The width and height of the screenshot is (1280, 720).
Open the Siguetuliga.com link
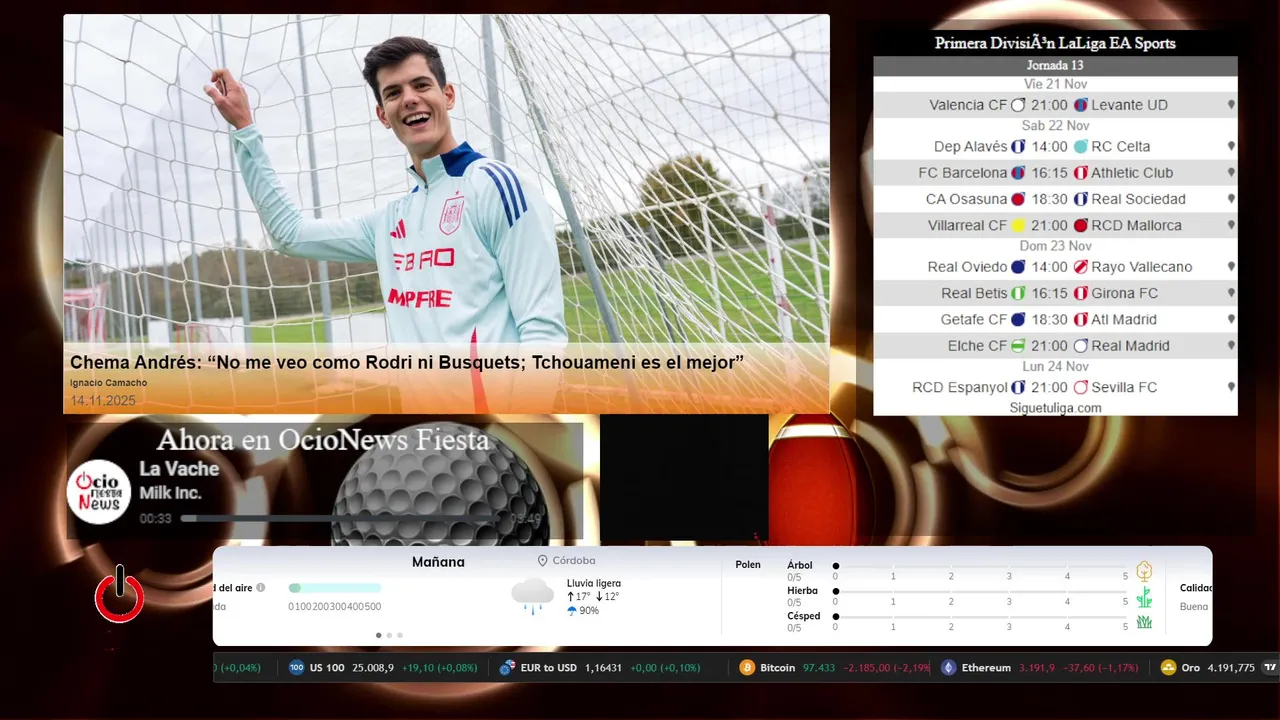(x=1055, y=408)
